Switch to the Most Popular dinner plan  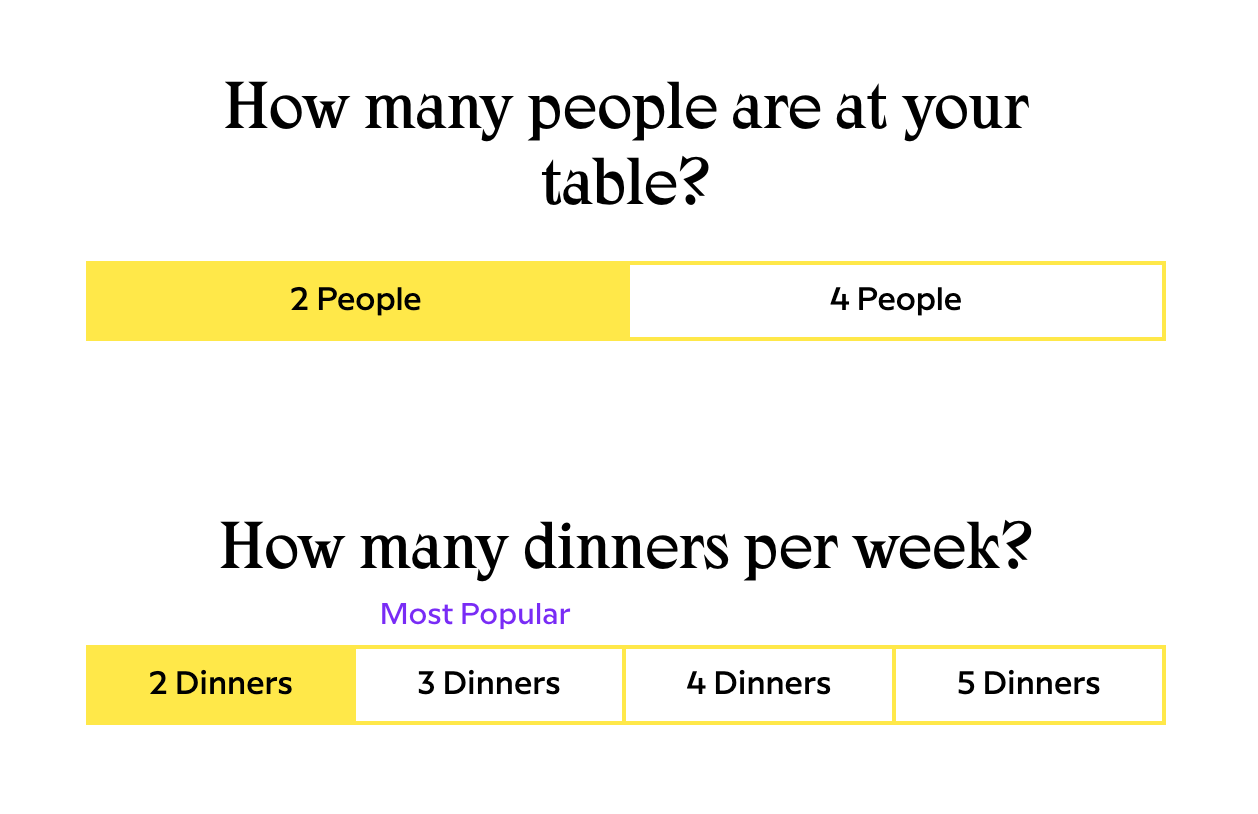point(489,684)
